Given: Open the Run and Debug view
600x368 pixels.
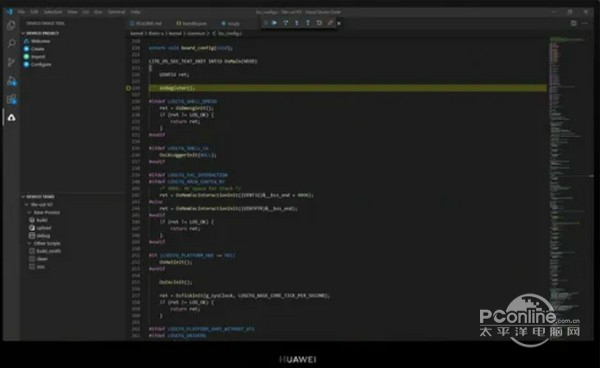Looking at the screenshot, I should (x=11, y=81).
